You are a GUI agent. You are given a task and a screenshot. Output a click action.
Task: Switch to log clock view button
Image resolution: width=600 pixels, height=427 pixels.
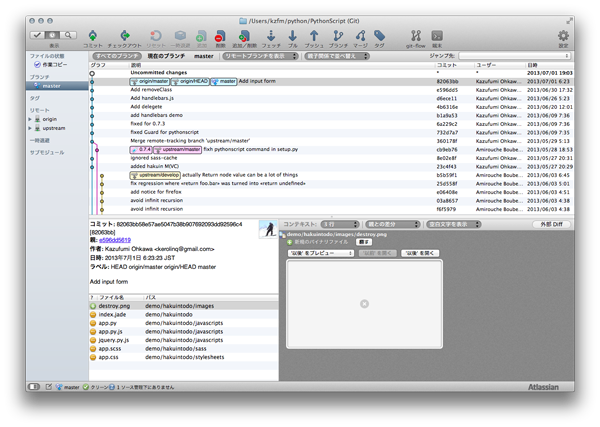(x=52, y=35)
